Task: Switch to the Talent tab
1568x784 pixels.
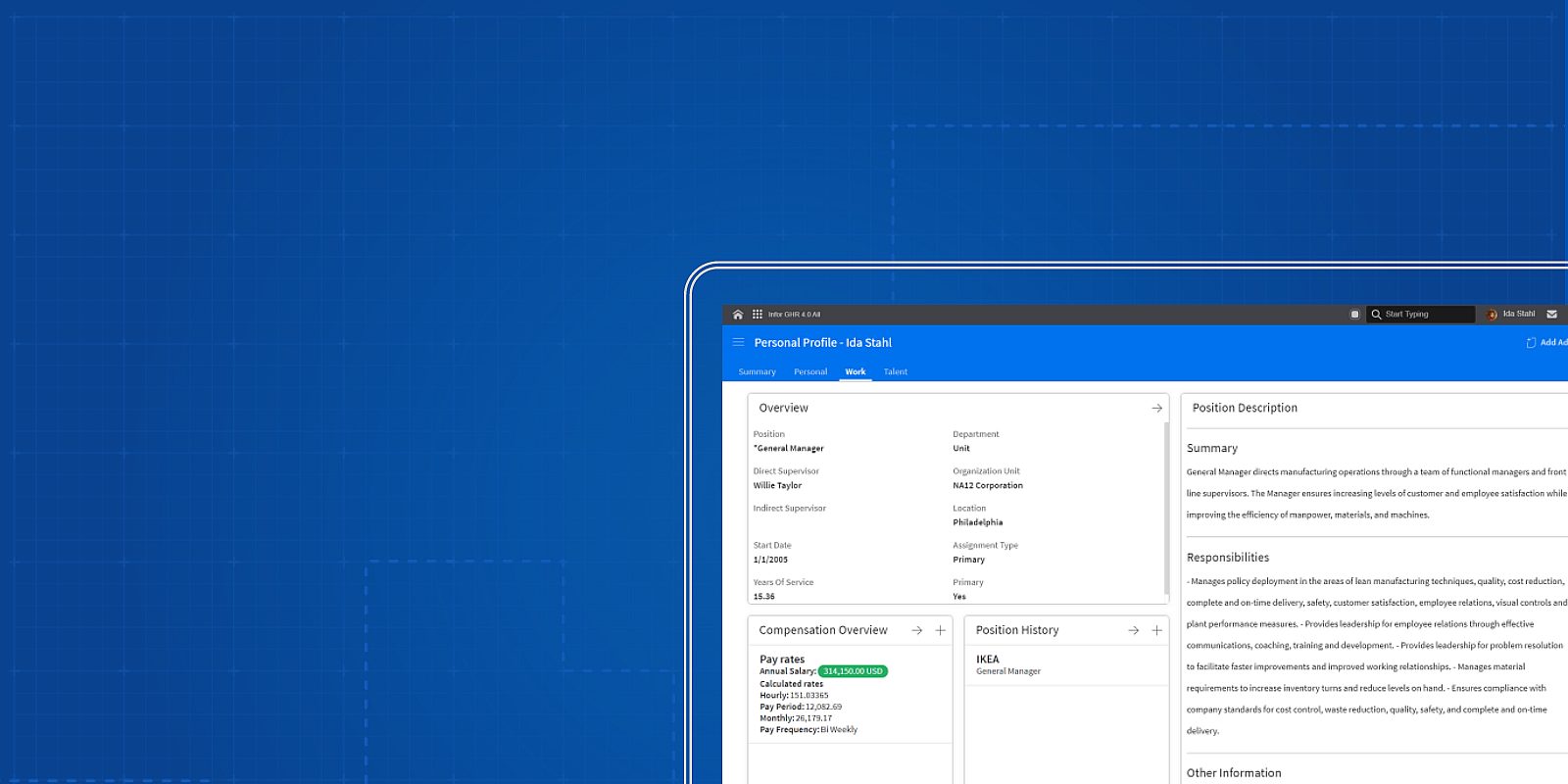Action: pos(896,371)
